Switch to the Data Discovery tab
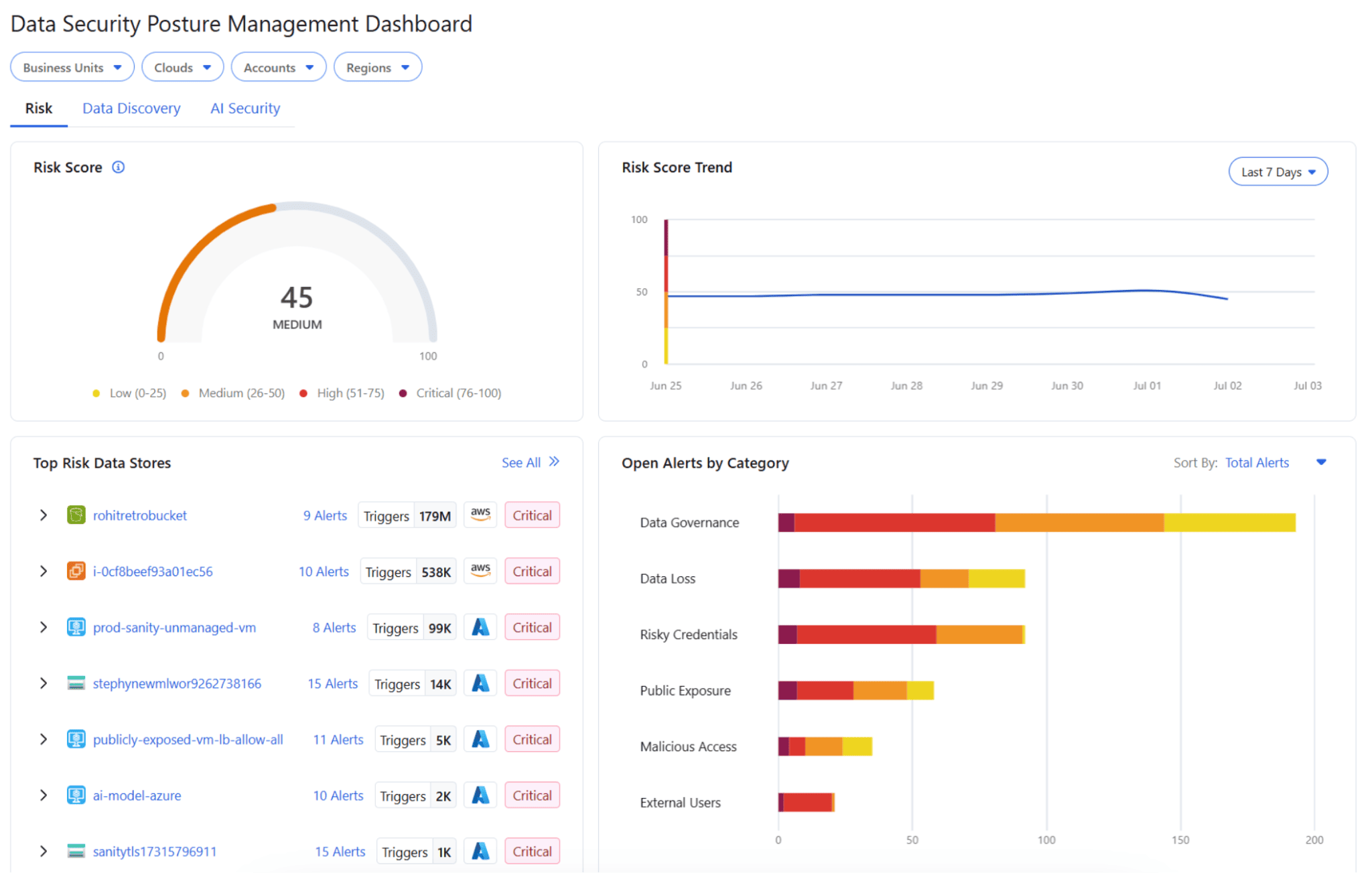The height and width of the screenshot is (873, 1372). [131, 109]
